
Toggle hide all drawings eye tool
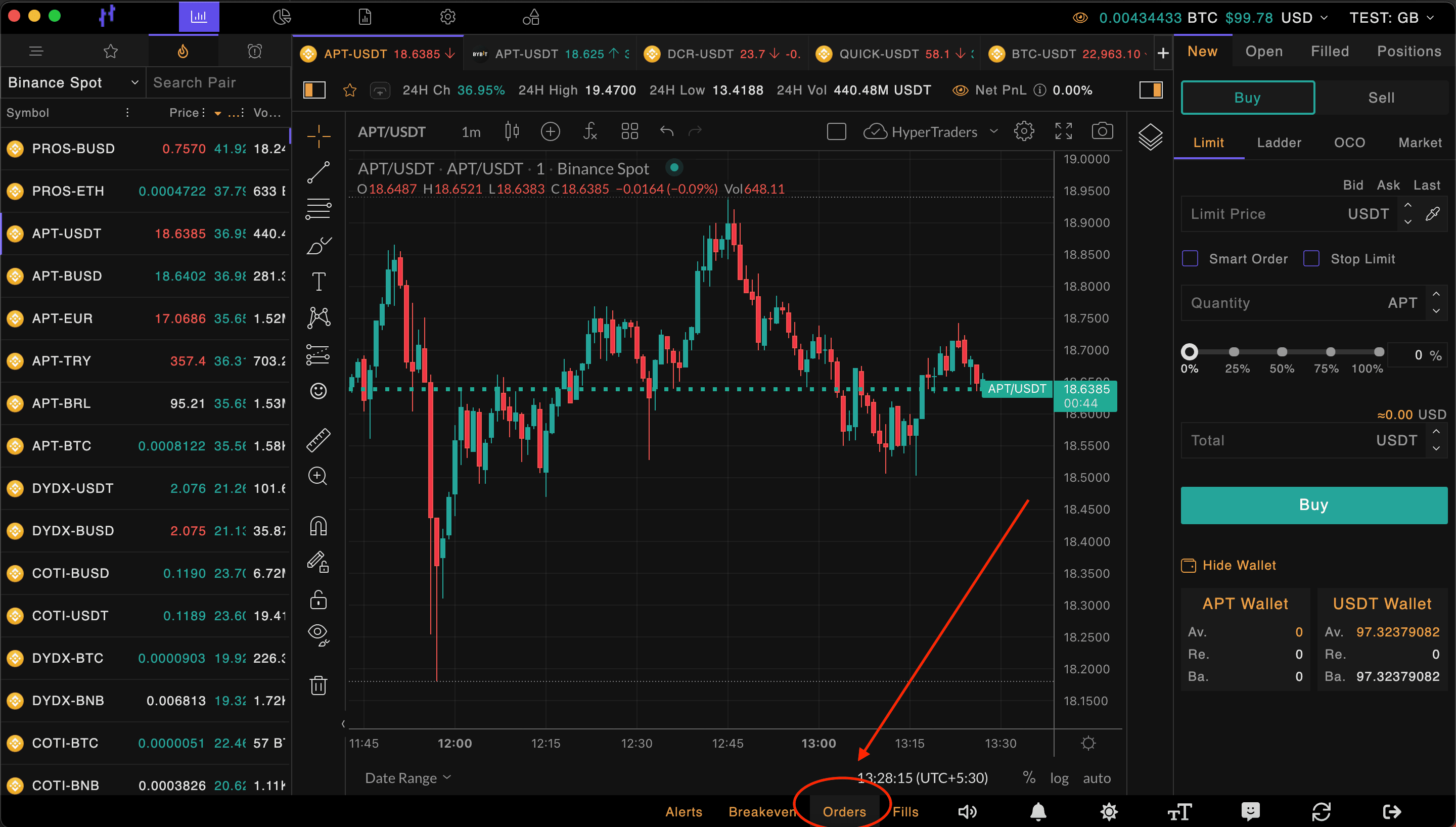(318, 635)
